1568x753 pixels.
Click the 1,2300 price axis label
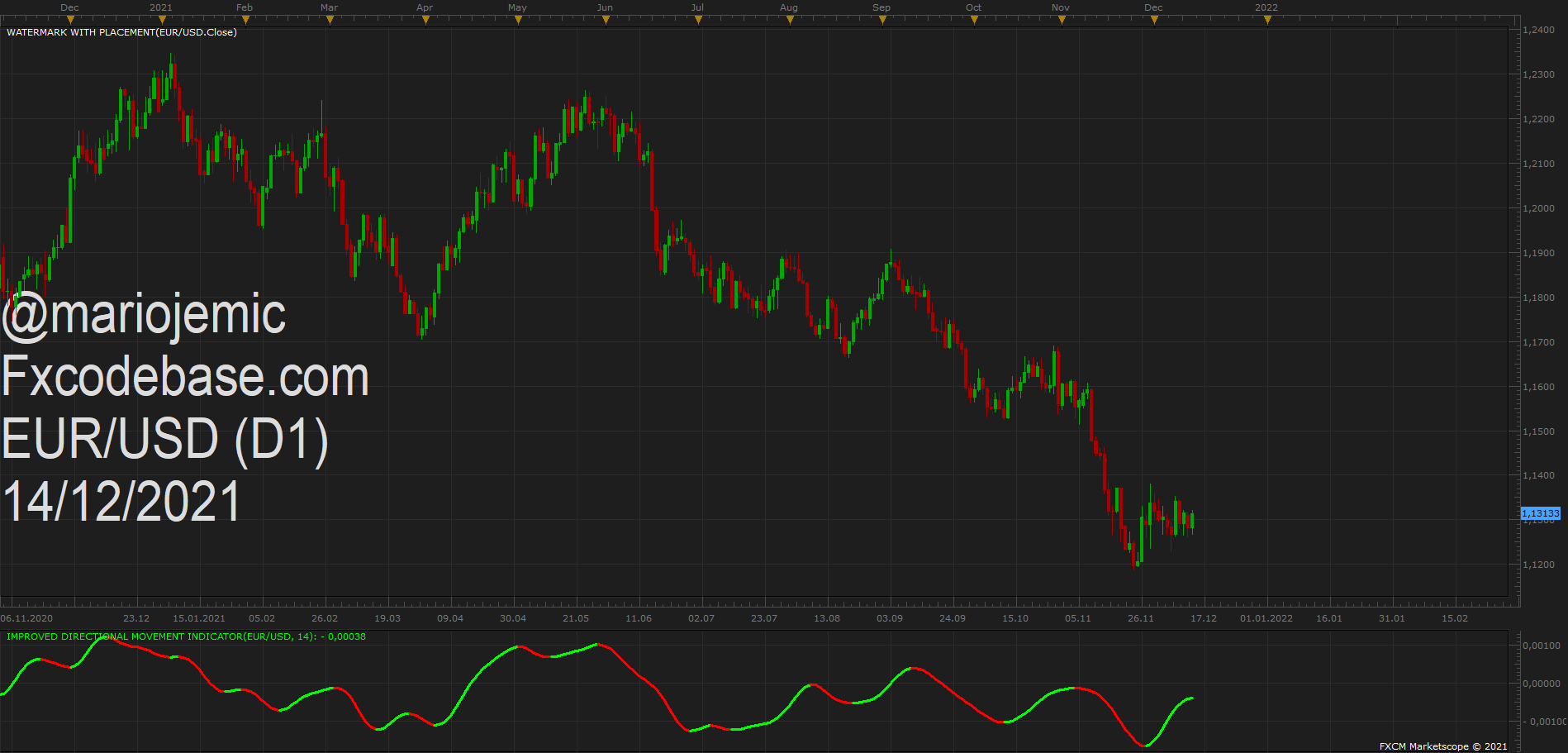[x=1538, y=74]
